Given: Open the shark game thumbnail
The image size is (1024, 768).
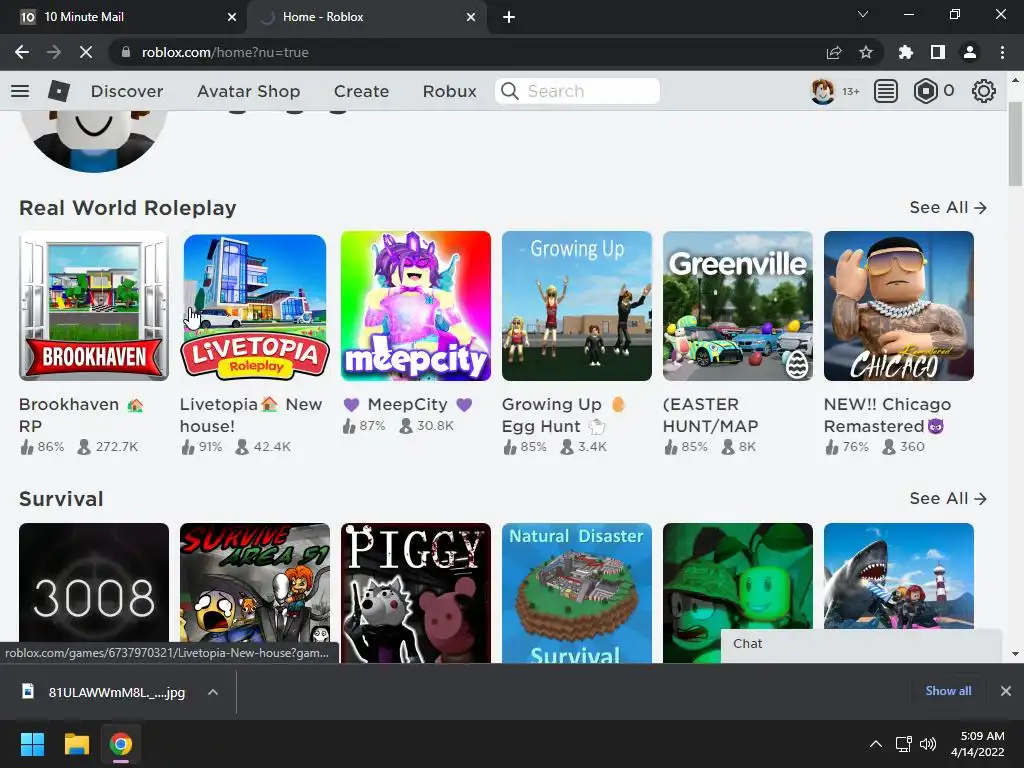Looking at the screenshot, I should tap(899, 575).
